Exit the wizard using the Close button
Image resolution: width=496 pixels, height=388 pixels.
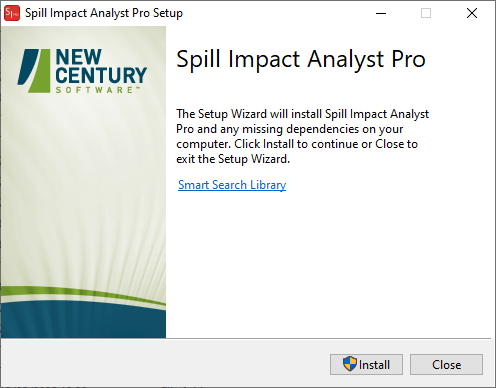(x=446, y=364)
